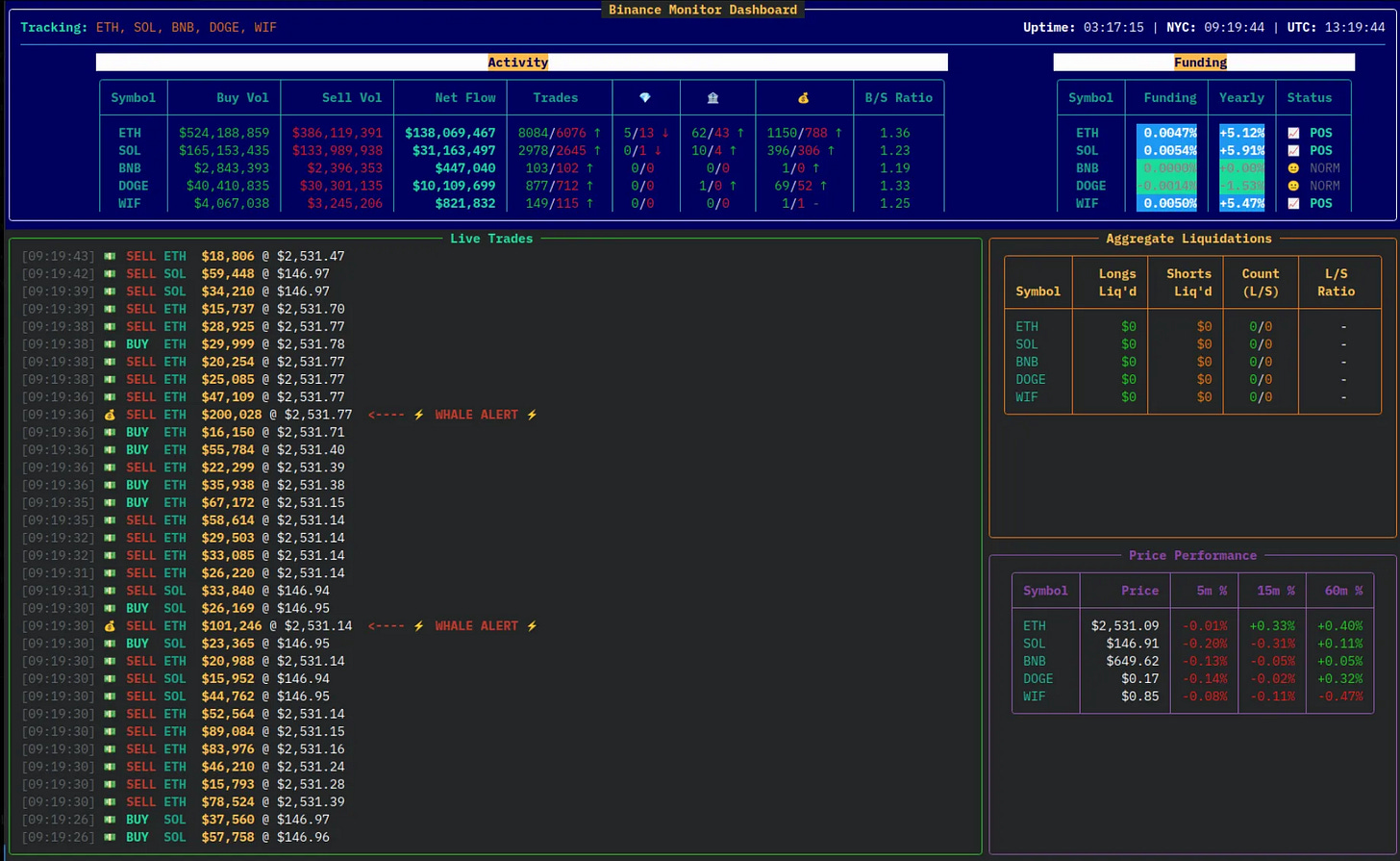Click the up arrow in ETH Trades cell

[596, 133]
